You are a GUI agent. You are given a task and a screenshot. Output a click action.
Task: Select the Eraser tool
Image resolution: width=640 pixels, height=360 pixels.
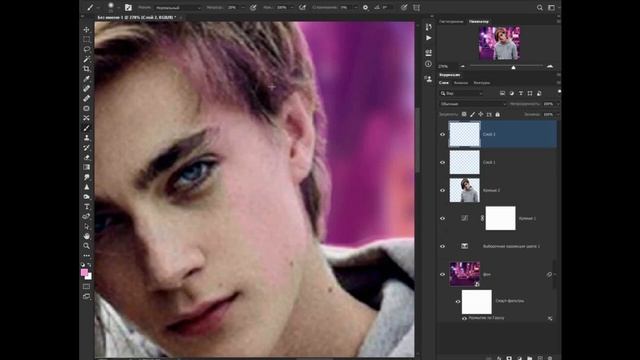tap(87, 158)
